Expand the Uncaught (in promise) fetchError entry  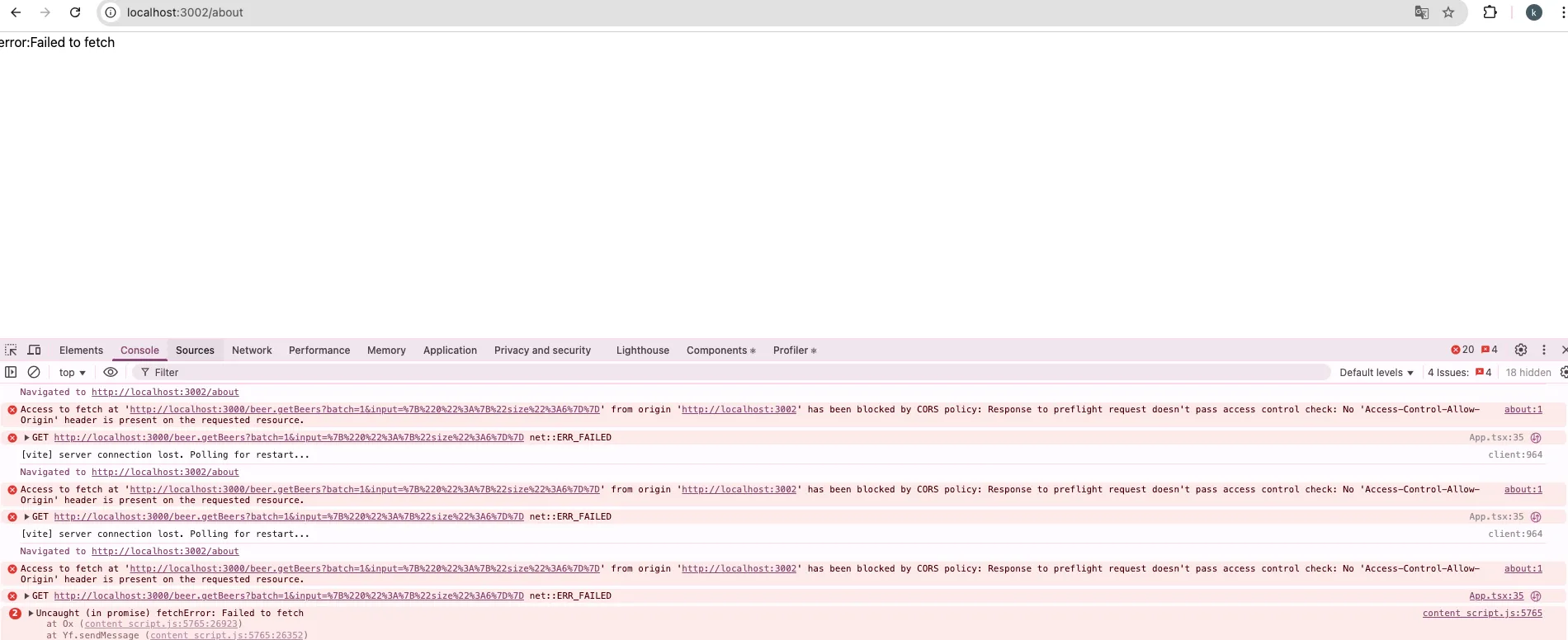31,614
